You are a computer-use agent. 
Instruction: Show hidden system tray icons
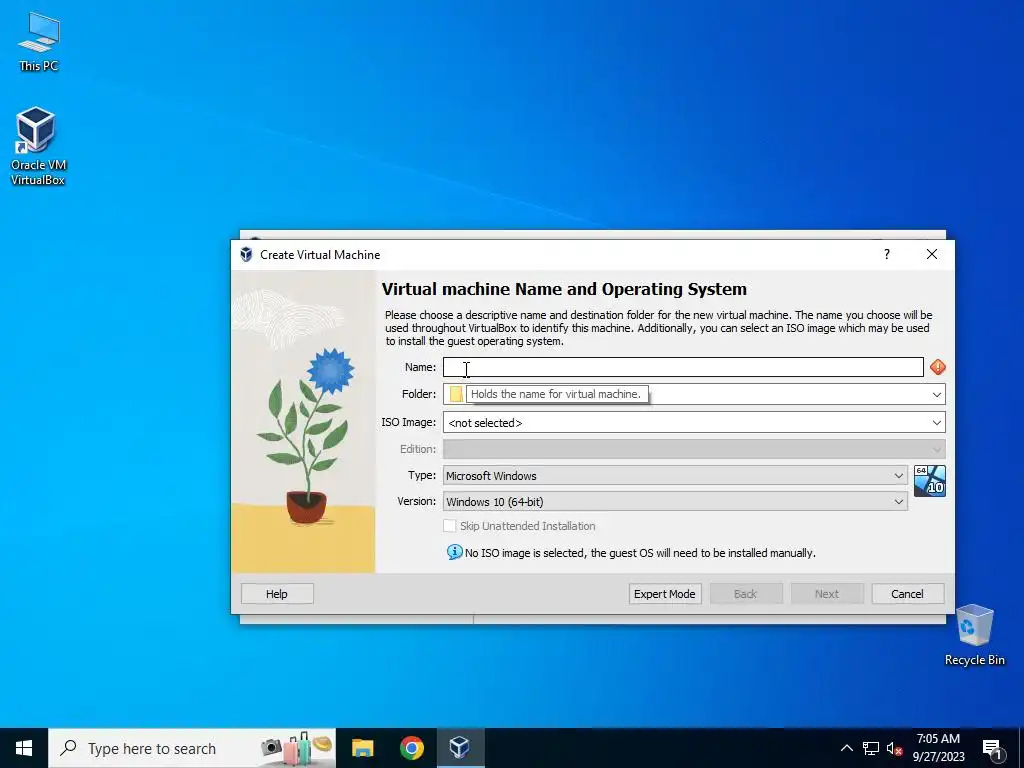click(846, 748)
